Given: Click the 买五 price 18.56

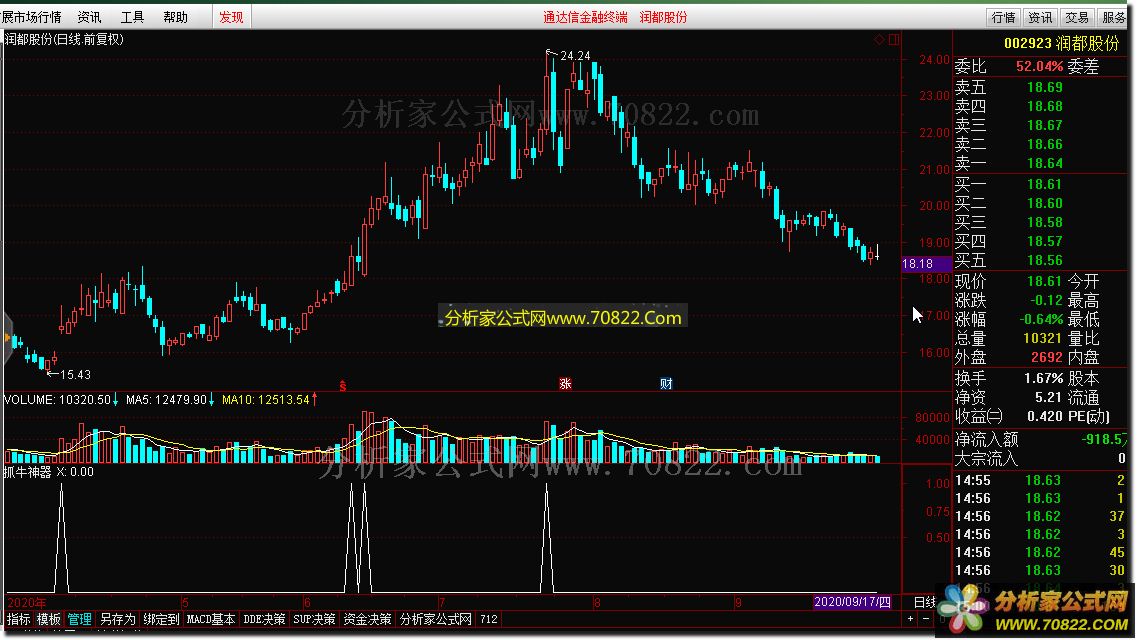Looking at the screenshot, I should 1044,259.
